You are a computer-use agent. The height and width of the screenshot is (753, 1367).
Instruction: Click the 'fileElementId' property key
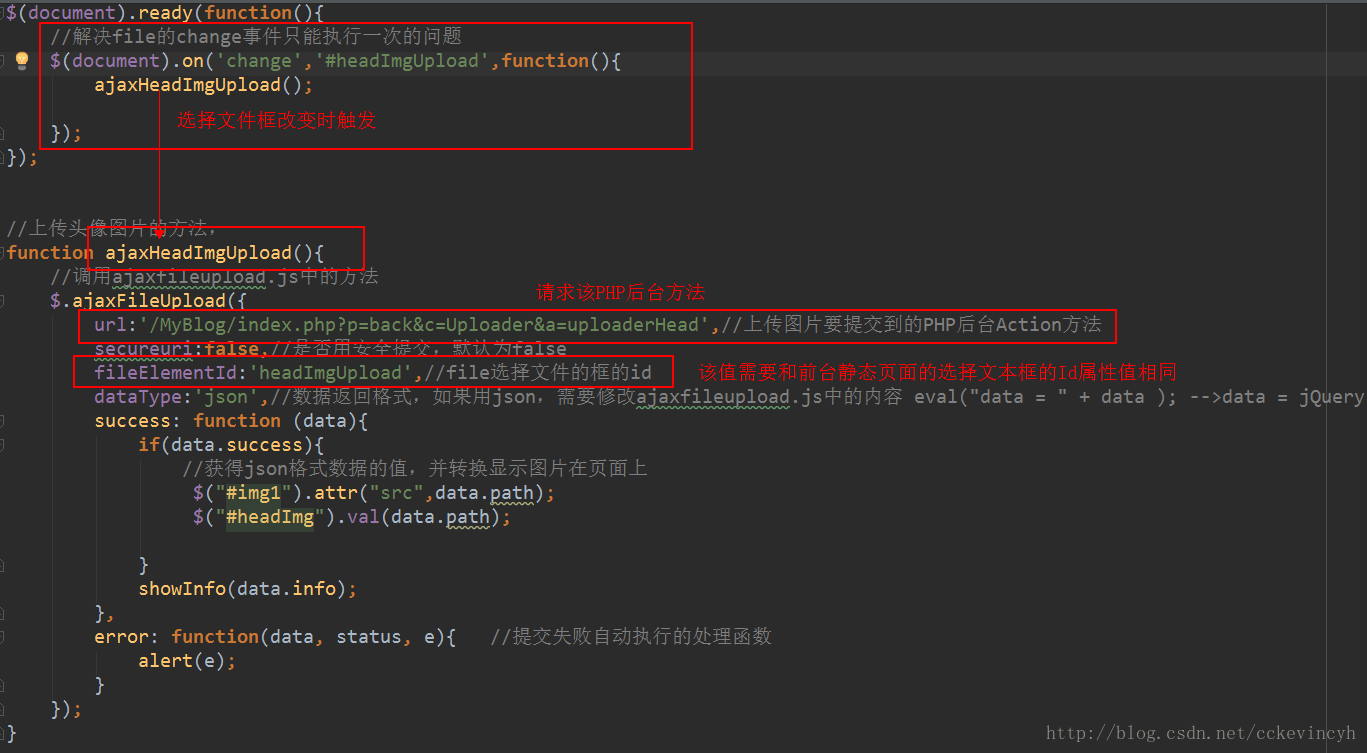(x=166, y=373)
